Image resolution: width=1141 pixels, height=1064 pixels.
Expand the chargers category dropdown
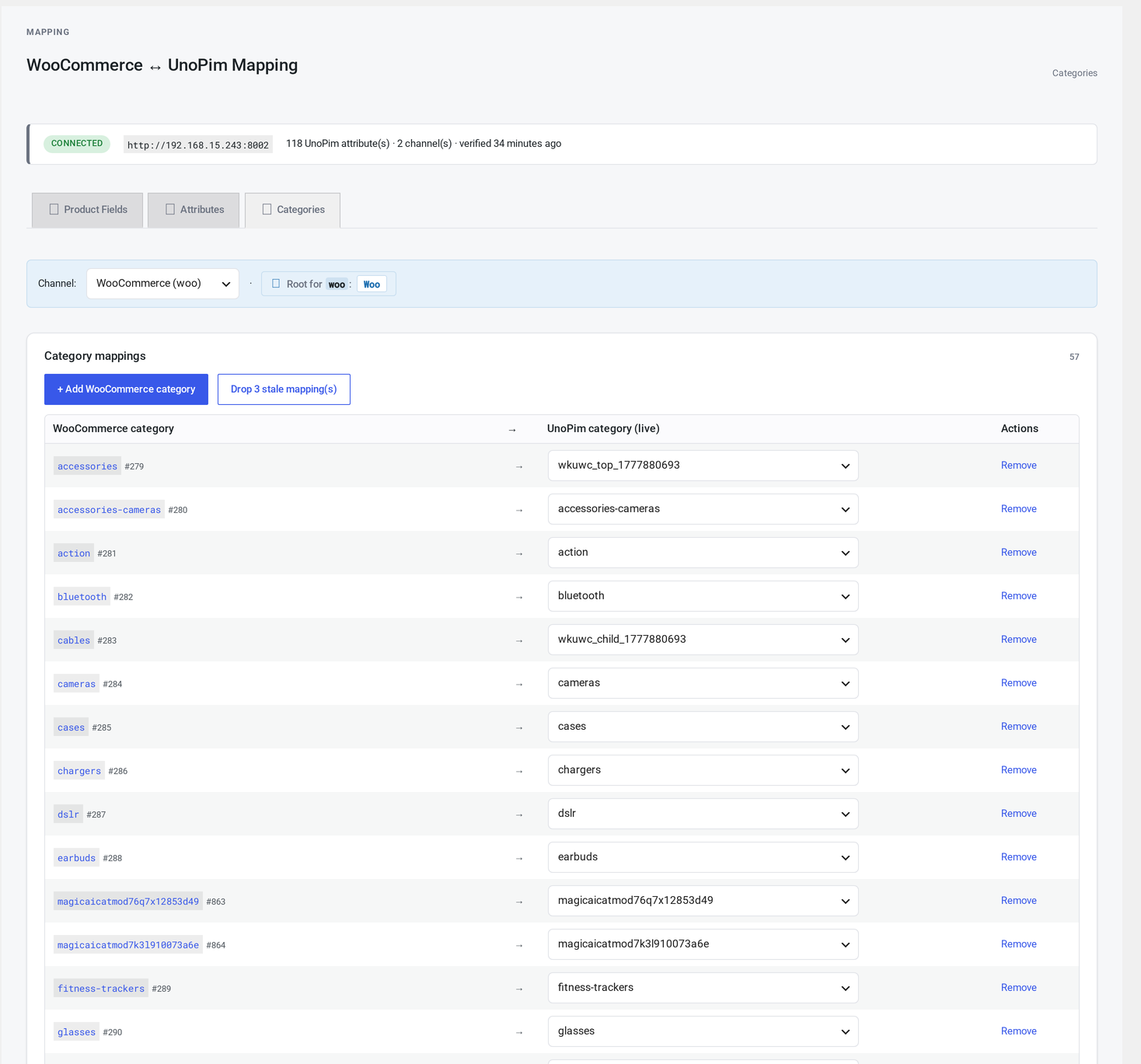pos(703,770)
